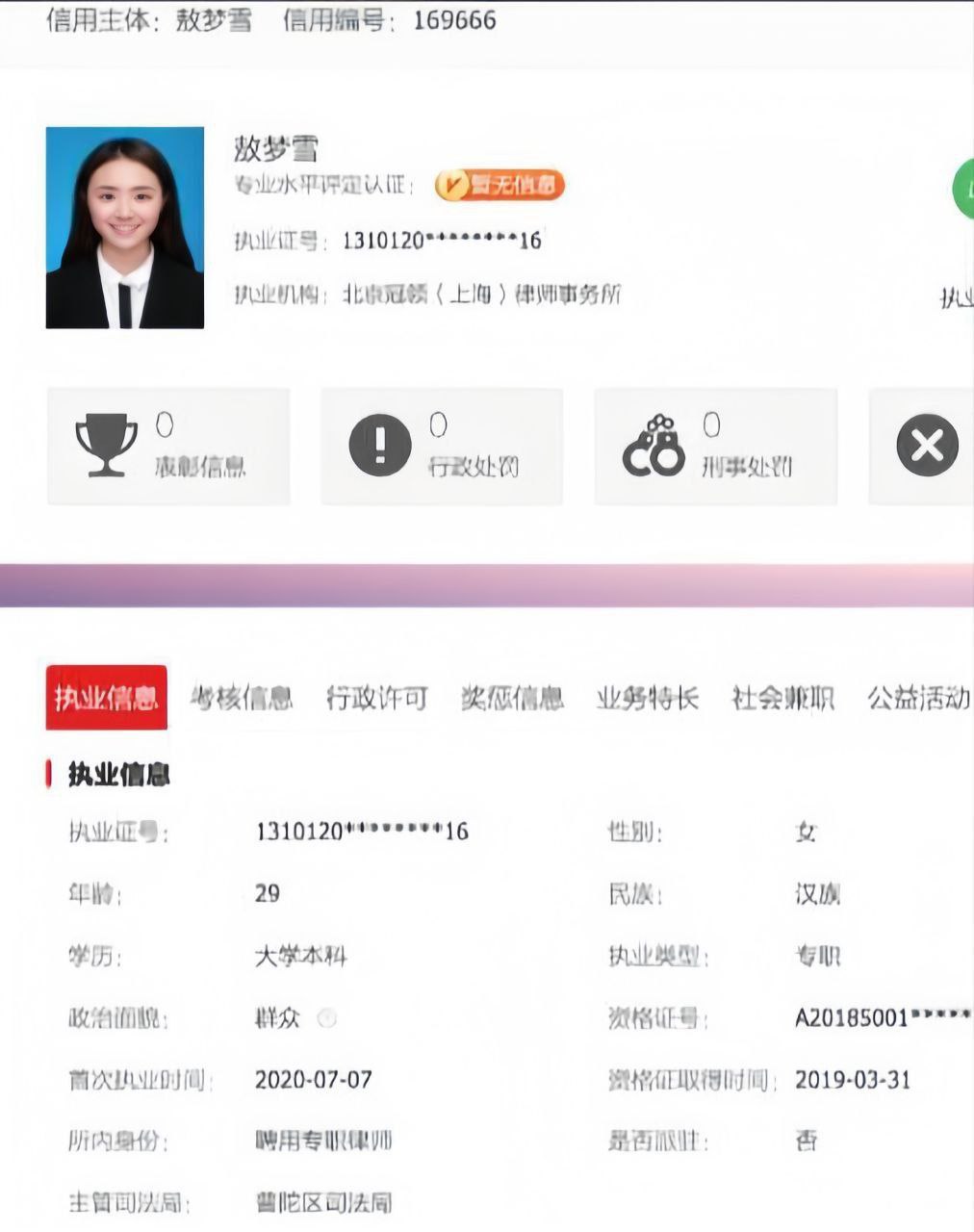Click the 北京冠领（上海）律师事务所 firm name
The image size is (974, 1232).
[481, 295]
